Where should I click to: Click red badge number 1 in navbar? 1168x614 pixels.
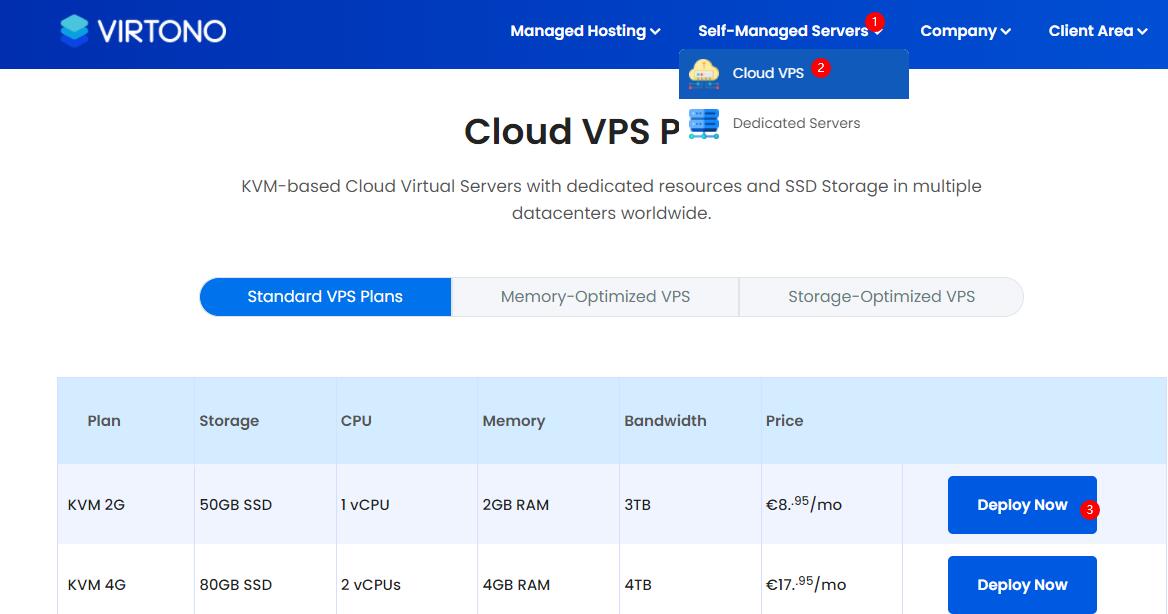875,21
